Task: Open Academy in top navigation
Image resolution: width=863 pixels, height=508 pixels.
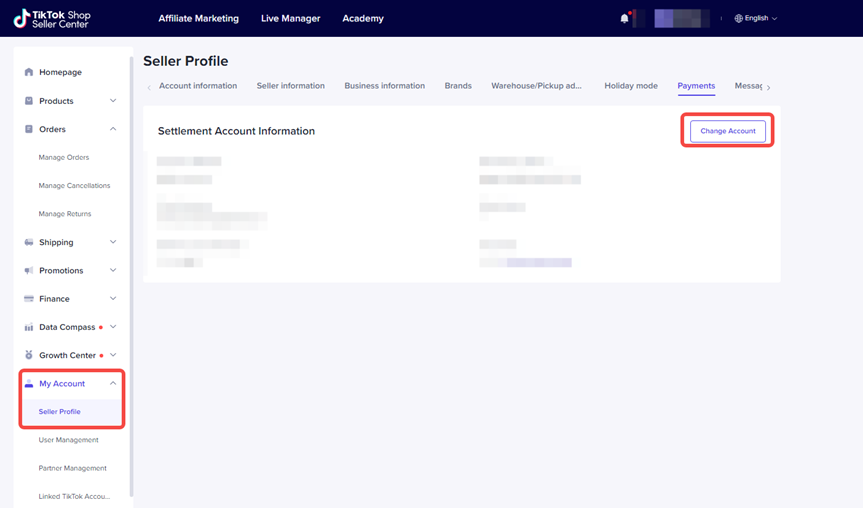Action: coord(363,18)
